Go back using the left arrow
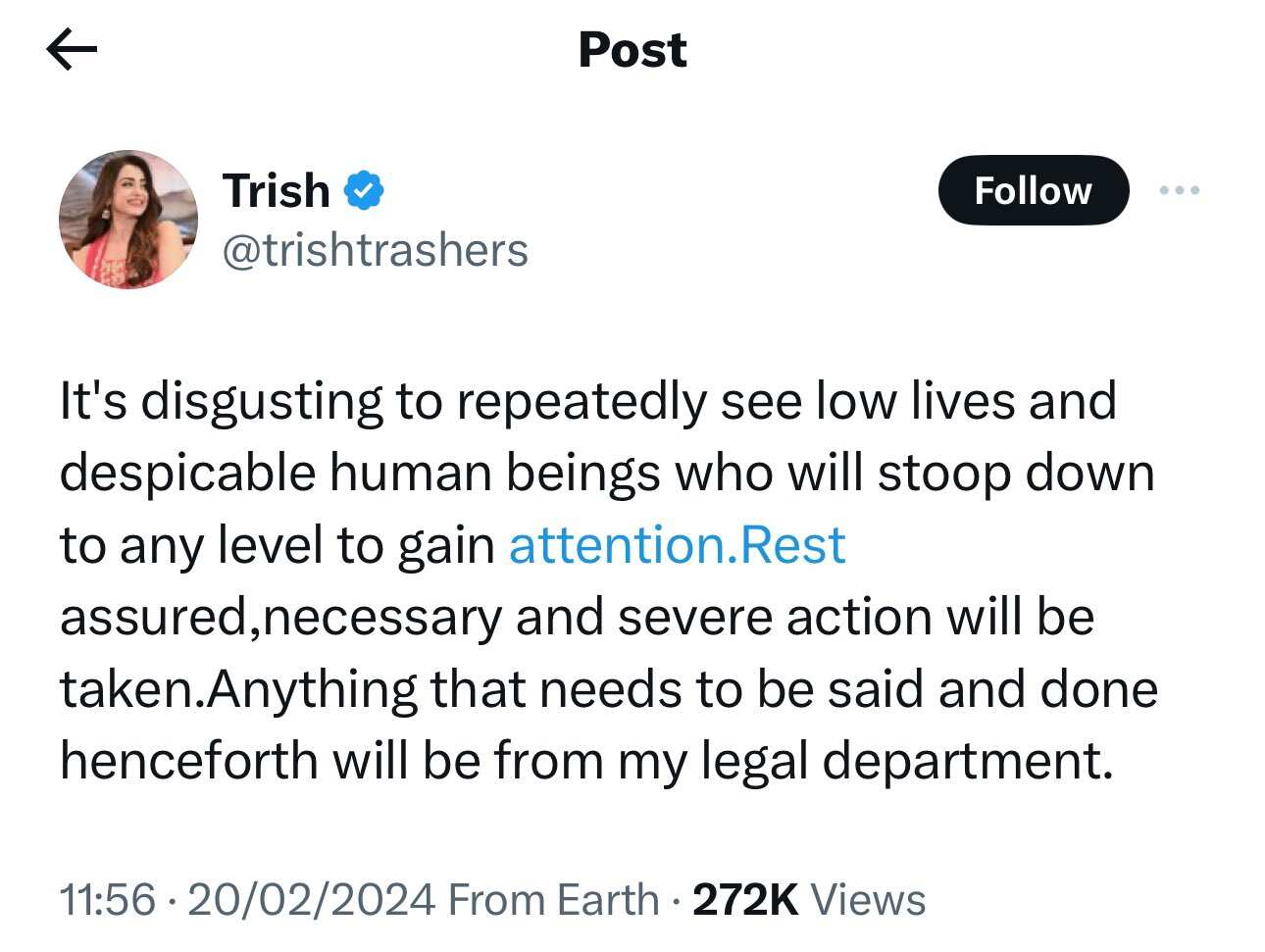The width and height of the screenshot is (1265, 952). [x=72, y=49]
